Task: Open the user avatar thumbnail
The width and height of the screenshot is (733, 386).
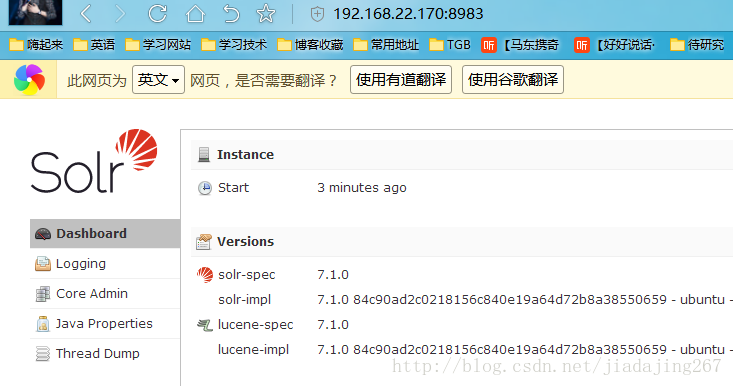Action: [36, 12]
